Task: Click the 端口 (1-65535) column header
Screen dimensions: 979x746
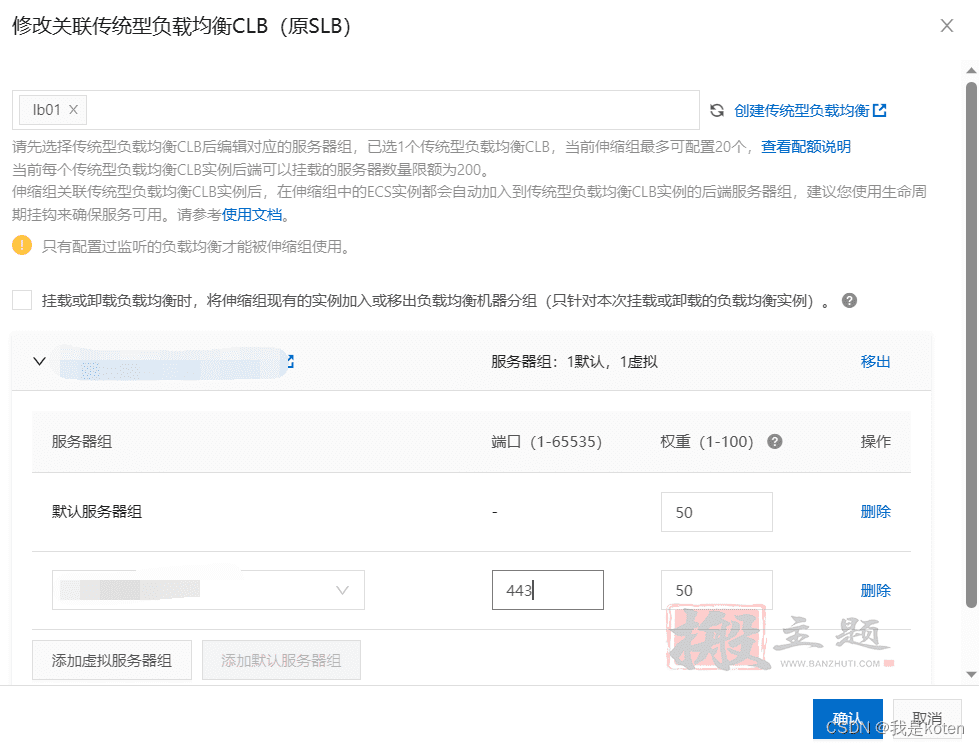Action: (x=546, y=441)
